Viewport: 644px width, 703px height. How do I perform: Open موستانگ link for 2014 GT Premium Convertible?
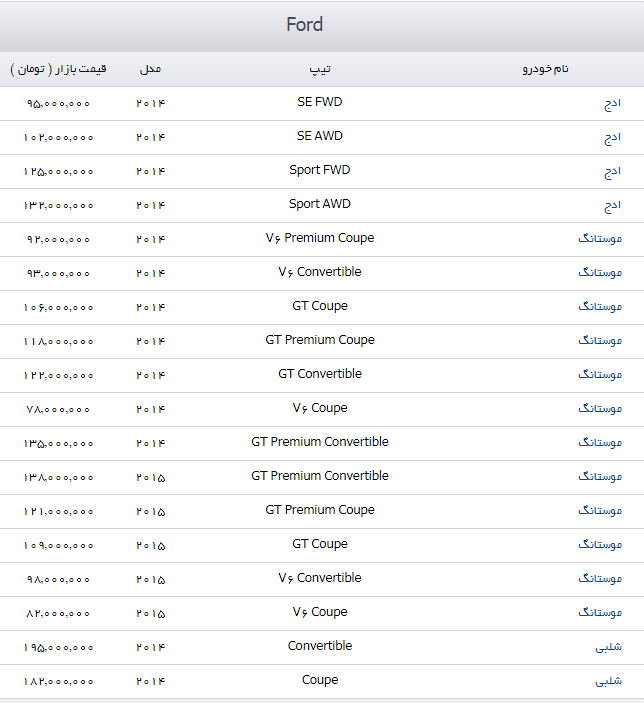[600, 443]
